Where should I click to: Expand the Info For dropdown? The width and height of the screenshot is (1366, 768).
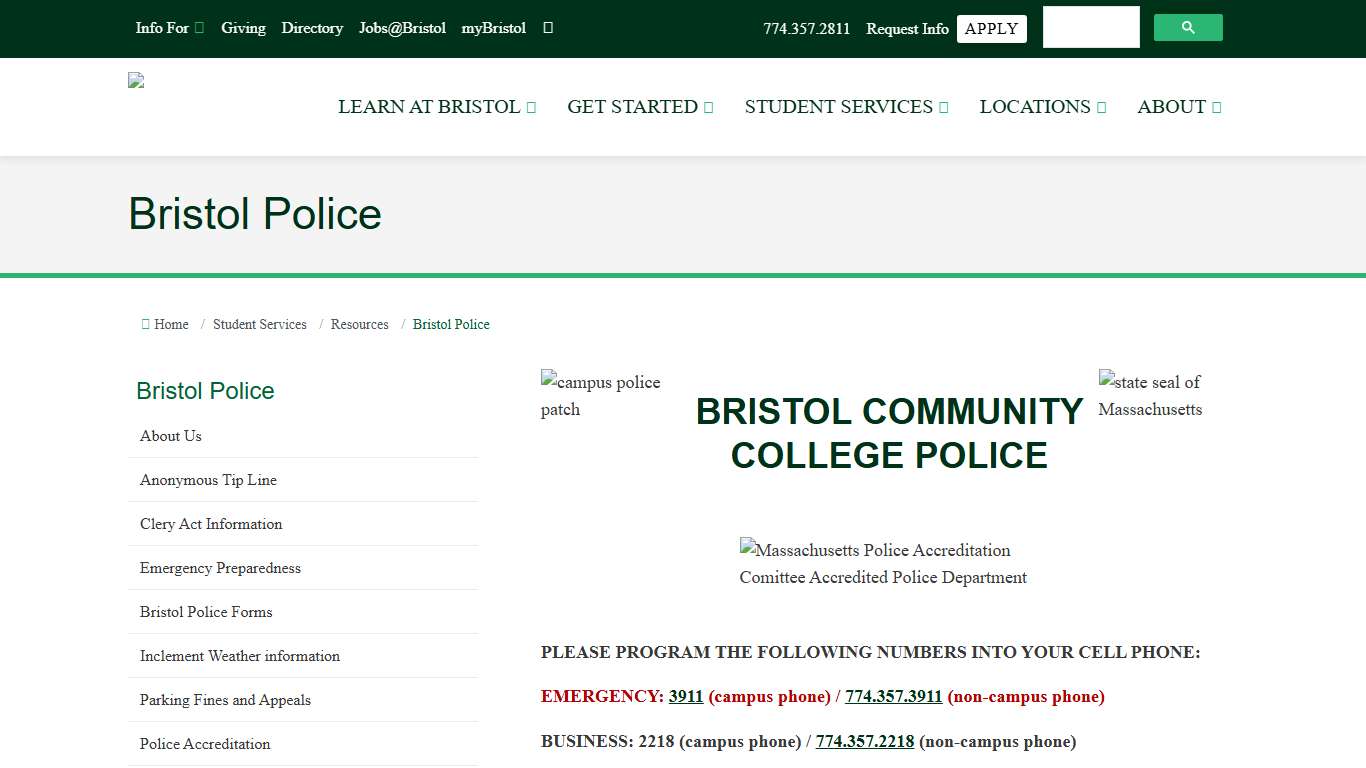[x=169, y=28]
